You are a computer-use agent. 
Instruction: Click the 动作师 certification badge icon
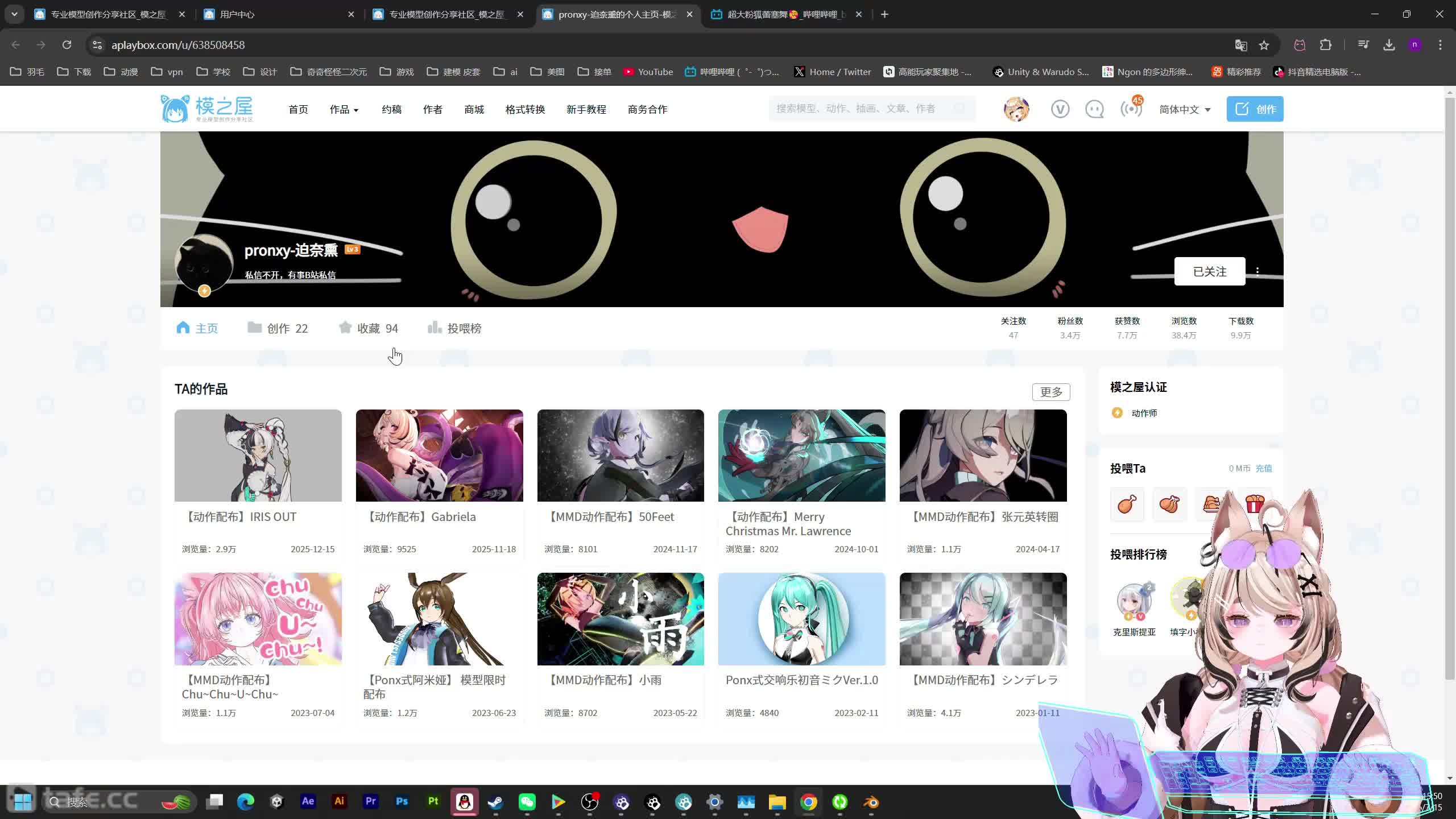pyautogui.click(x=1117, y=413)
